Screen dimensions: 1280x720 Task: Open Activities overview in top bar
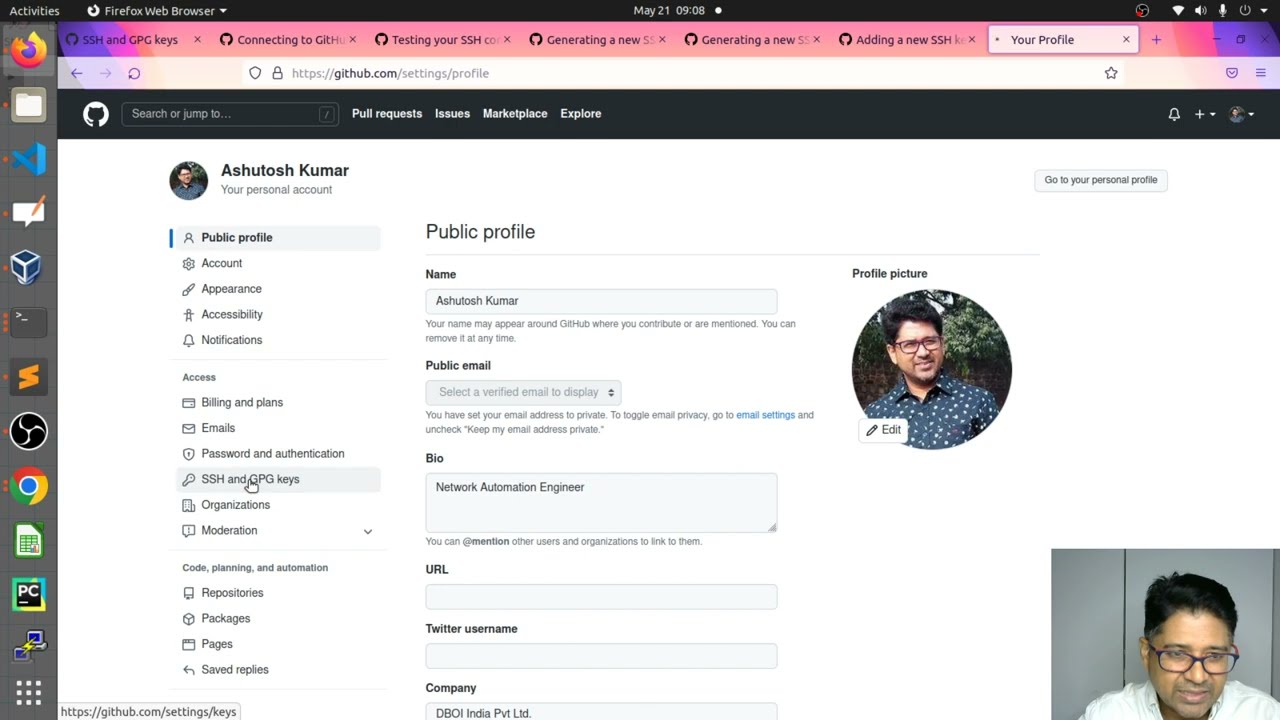point(34,10)
